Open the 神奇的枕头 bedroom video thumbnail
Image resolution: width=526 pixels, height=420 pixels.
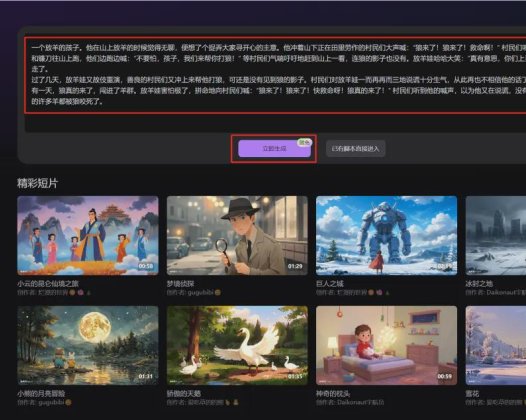click(x=386, y=346)
